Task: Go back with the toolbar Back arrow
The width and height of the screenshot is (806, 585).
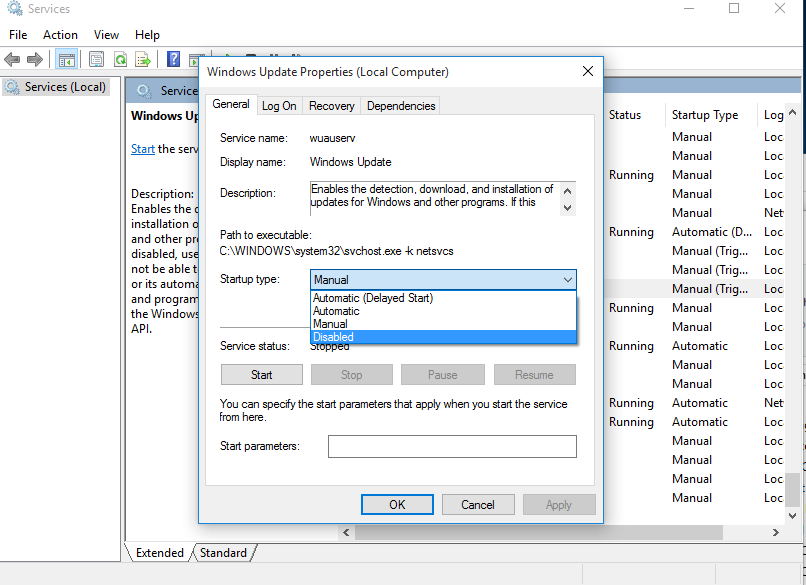Action: (12, 60)
